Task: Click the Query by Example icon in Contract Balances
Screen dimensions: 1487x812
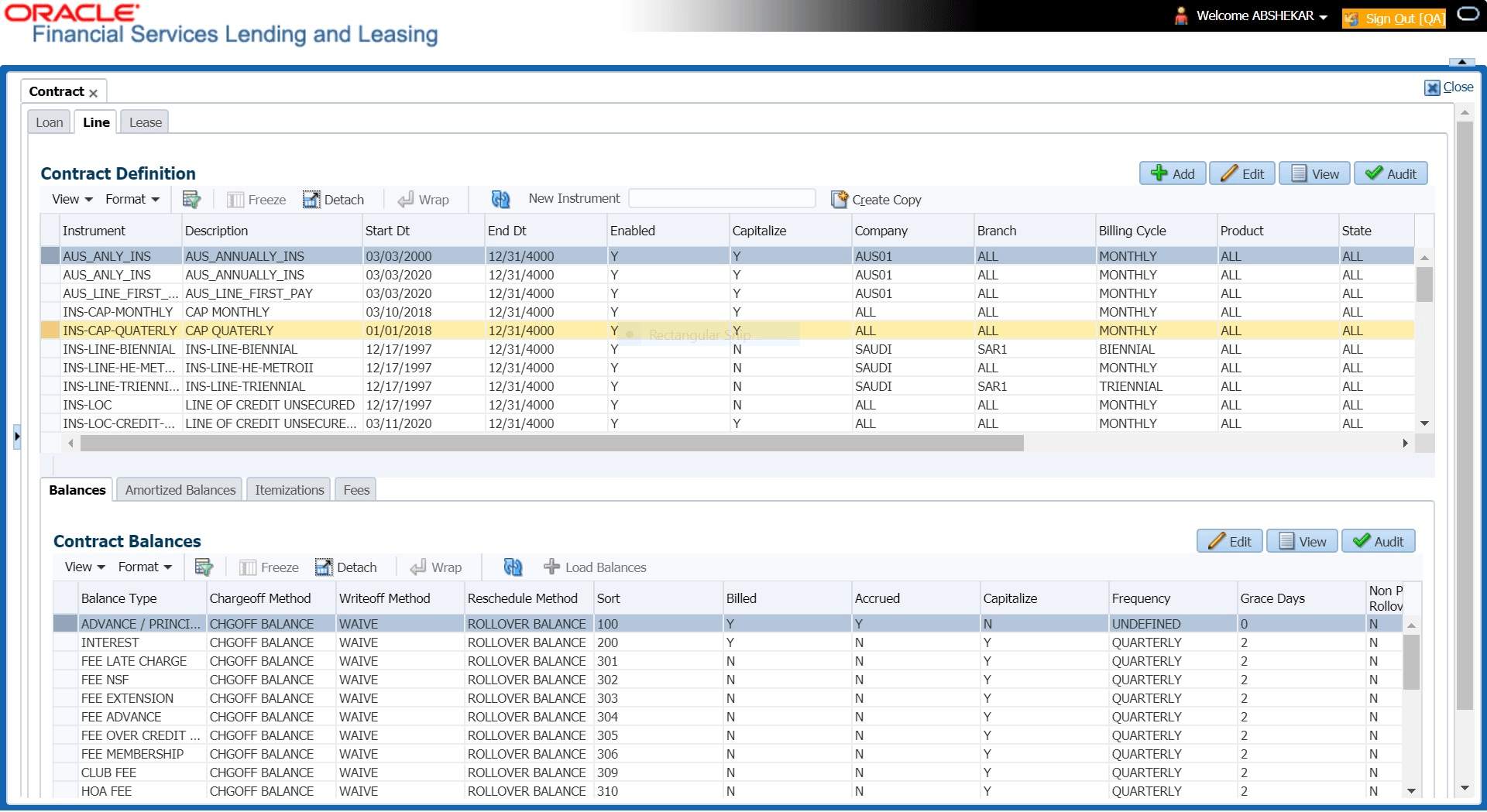Action: pos(204,567)
